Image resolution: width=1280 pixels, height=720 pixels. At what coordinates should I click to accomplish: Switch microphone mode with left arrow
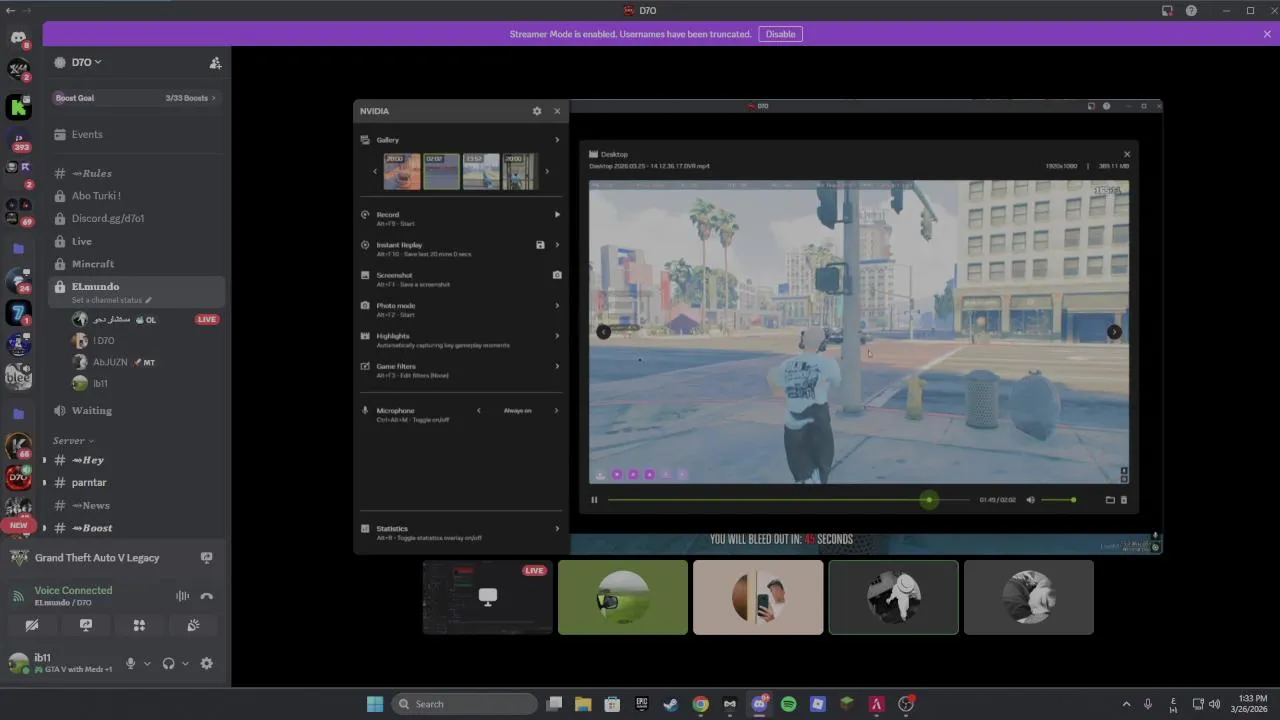tap(478, 410)
